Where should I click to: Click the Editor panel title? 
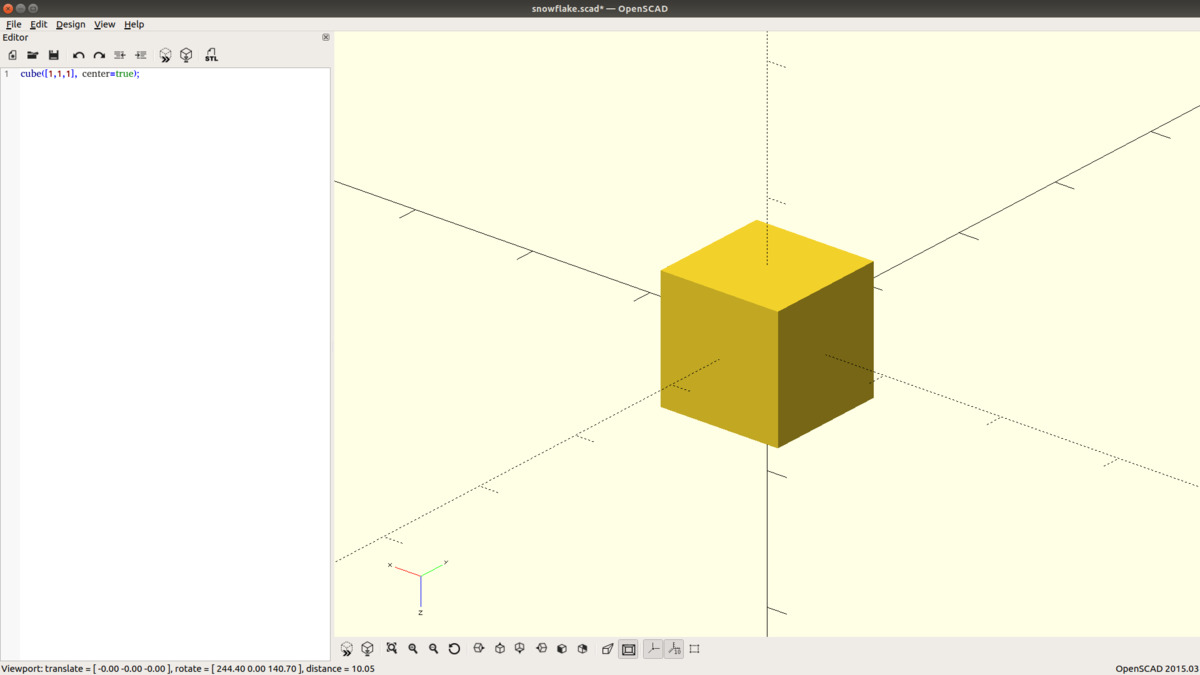pyautogui.click(x=15, y=37)
